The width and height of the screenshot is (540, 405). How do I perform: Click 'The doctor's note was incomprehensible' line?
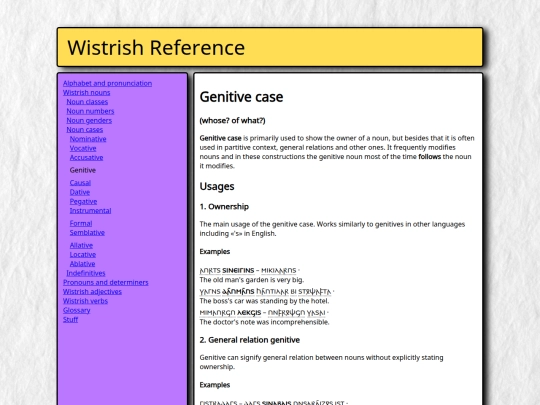(x=264, y=322)
